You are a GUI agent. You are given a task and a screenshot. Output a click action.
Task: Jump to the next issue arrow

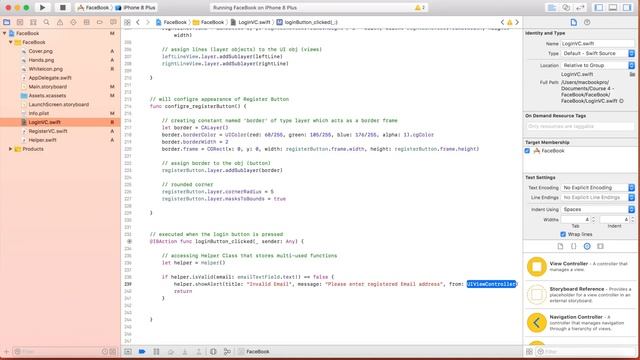coord(517,22)
